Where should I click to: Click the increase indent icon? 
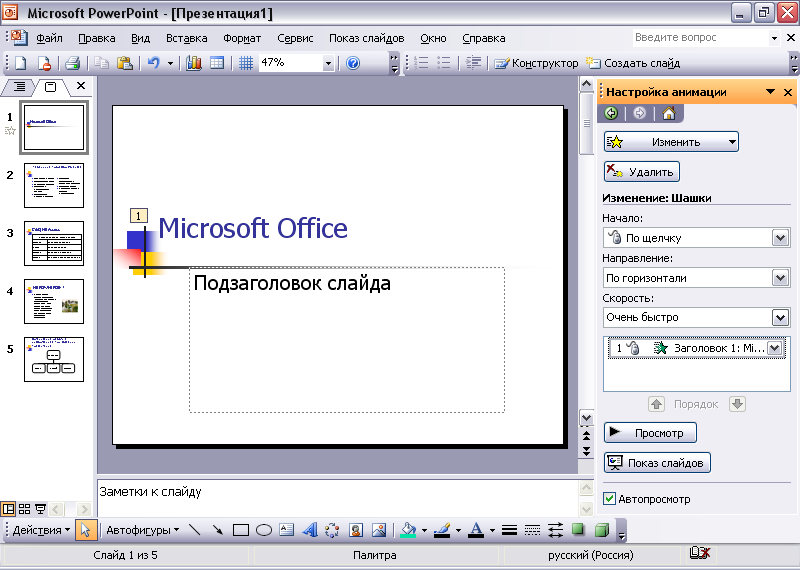tap(473, 63)
